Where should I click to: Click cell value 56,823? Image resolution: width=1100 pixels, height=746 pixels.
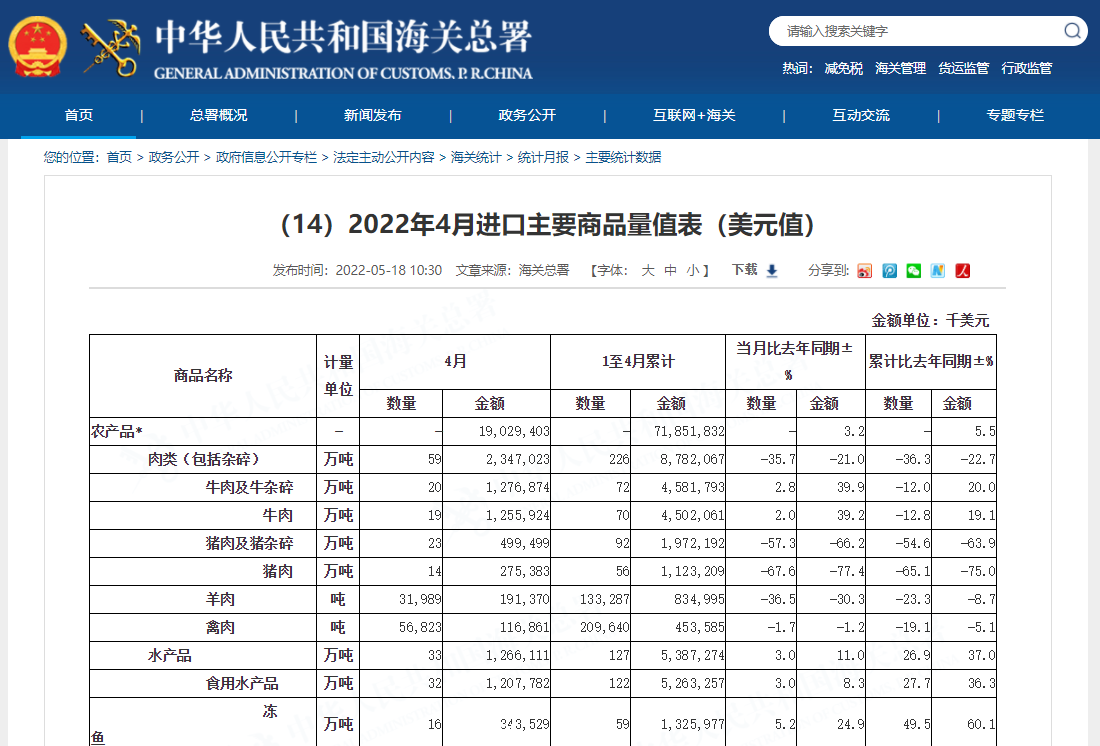pyautogui.click(x=420, y=628)
